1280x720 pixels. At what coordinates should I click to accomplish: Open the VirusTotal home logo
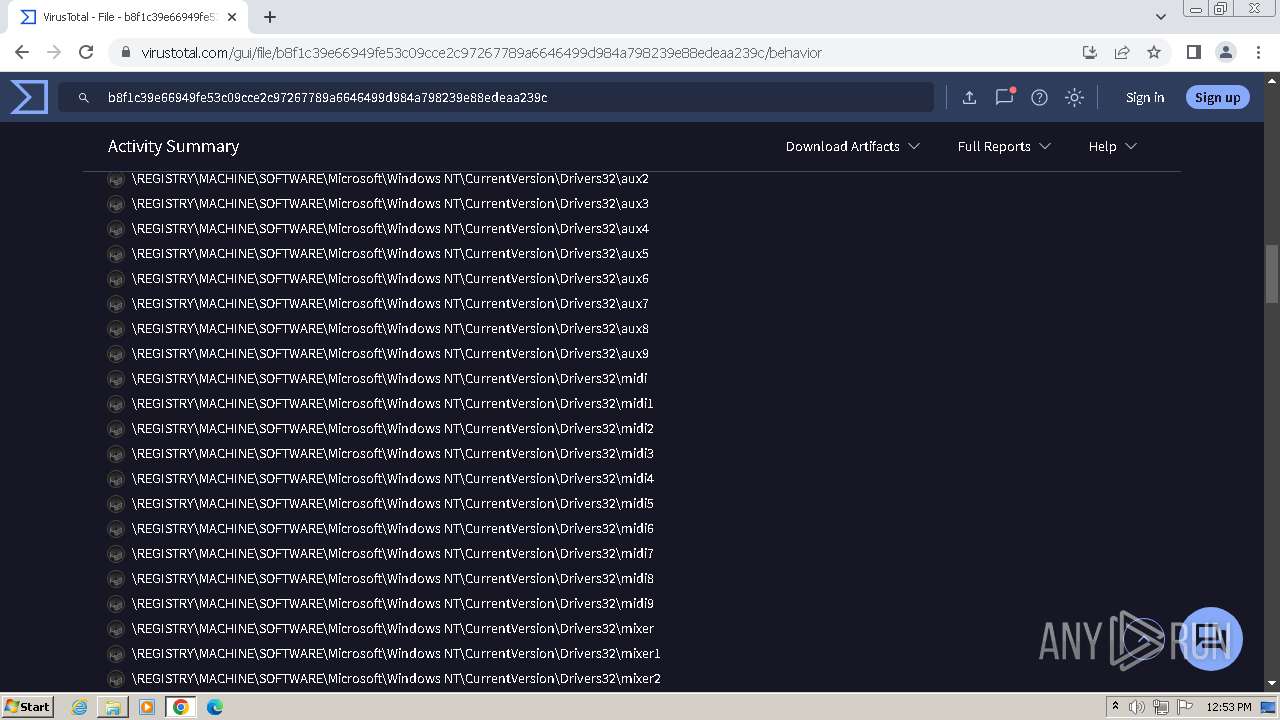[x=29, y=97]
